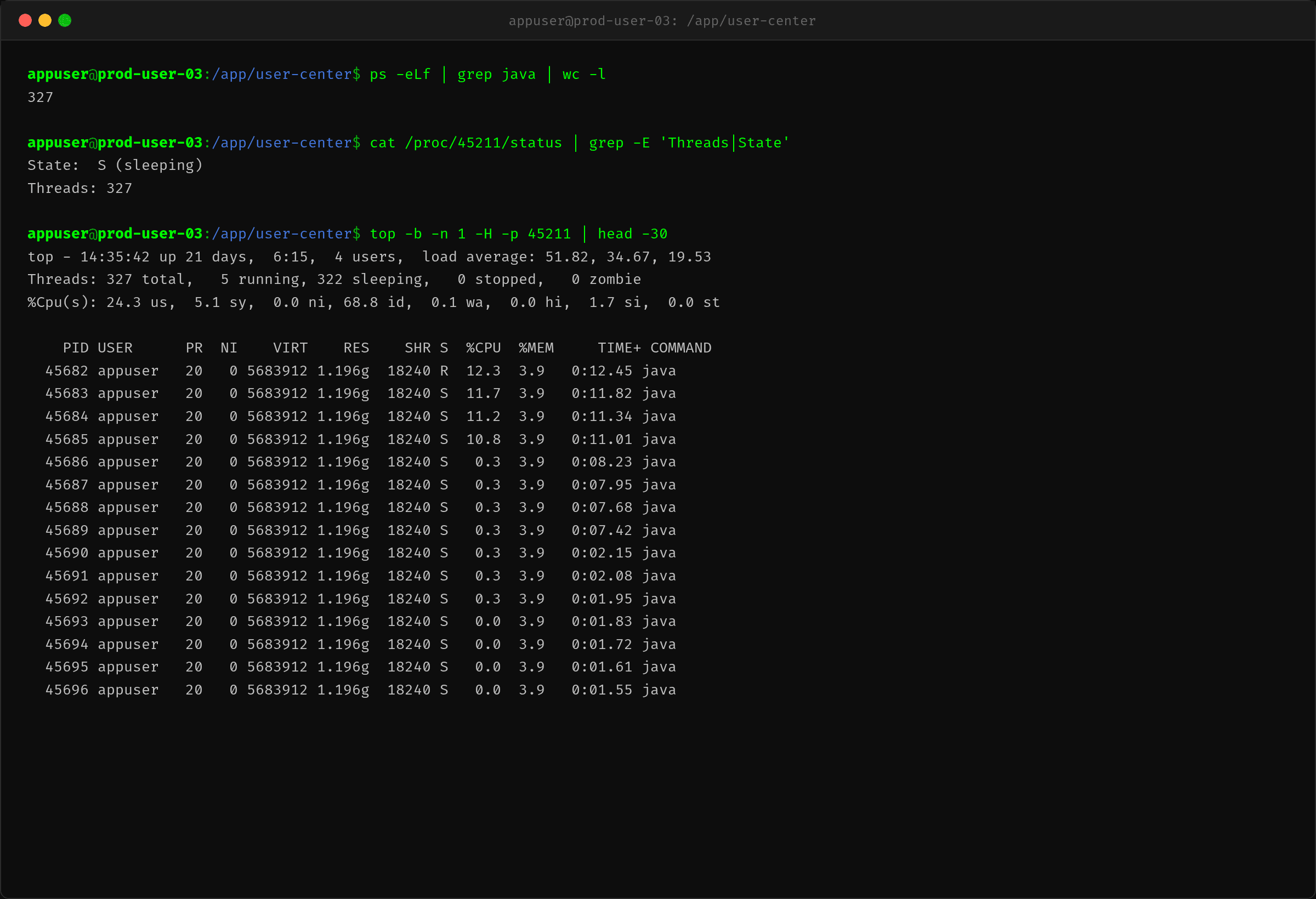Click the PID column header
This screenshot has width=1316, height=899.
75,348
